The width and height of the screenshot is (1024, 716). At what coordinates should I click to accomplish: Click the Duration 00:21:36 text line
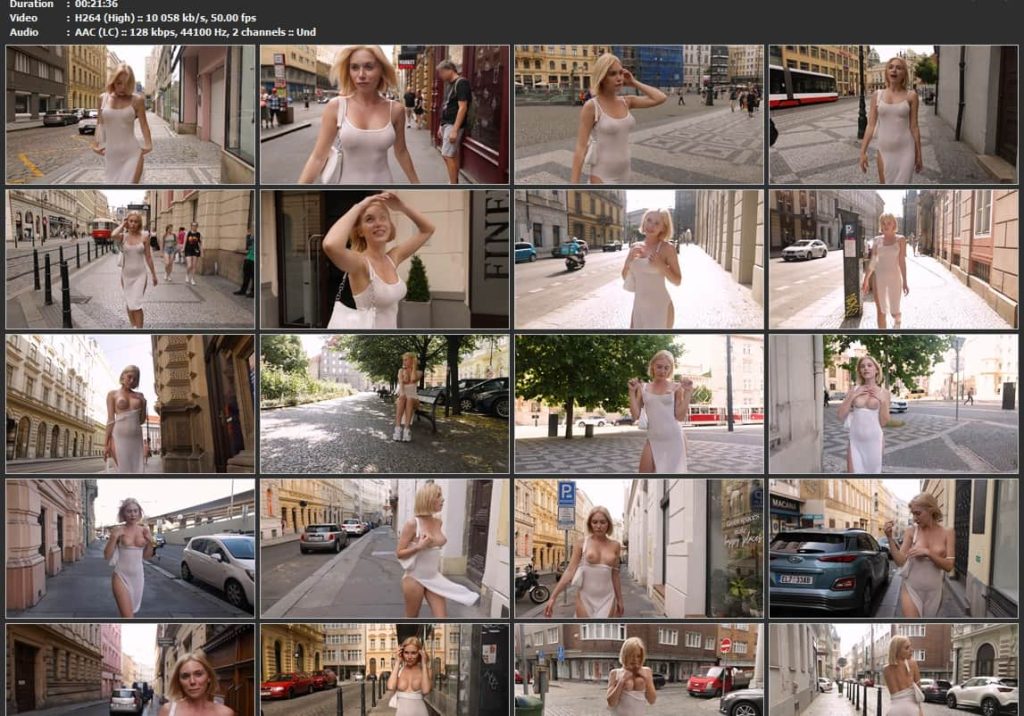65,4
